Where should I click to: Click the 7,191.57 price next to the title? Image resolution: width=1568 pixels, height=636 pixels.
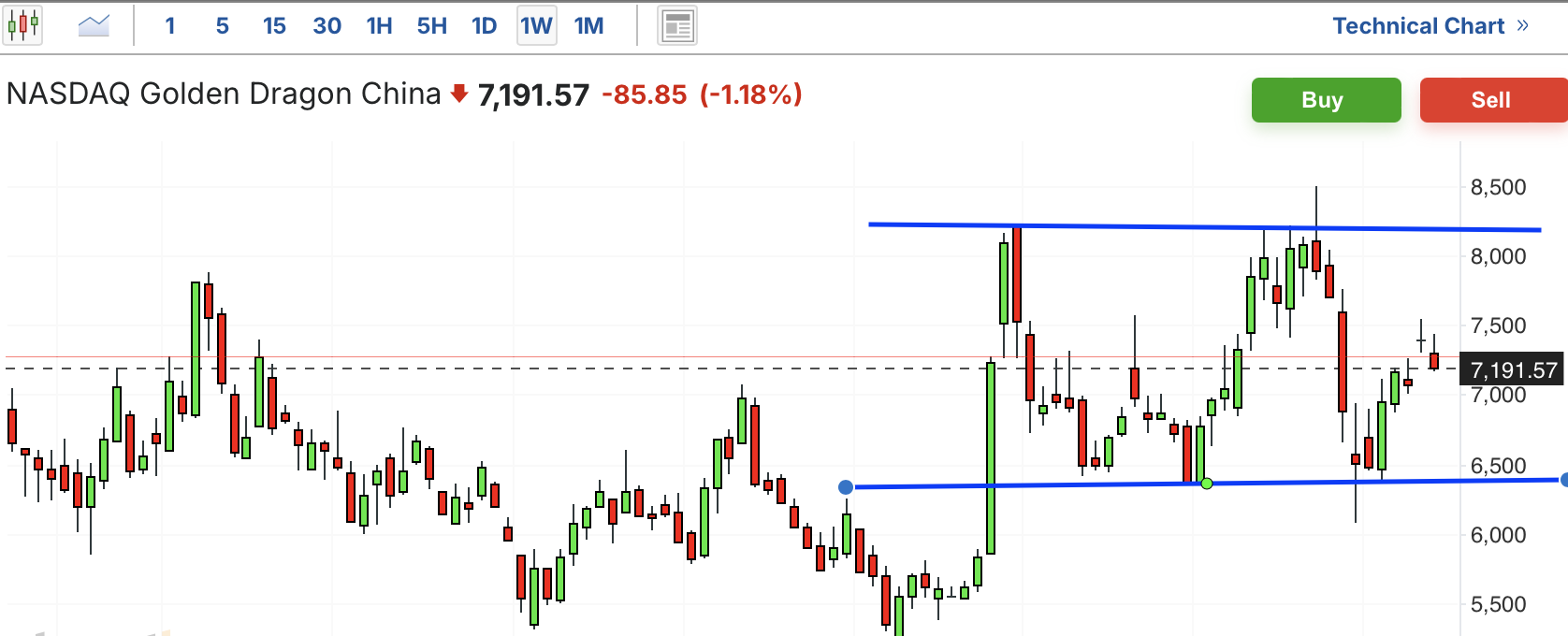(533, 95)
